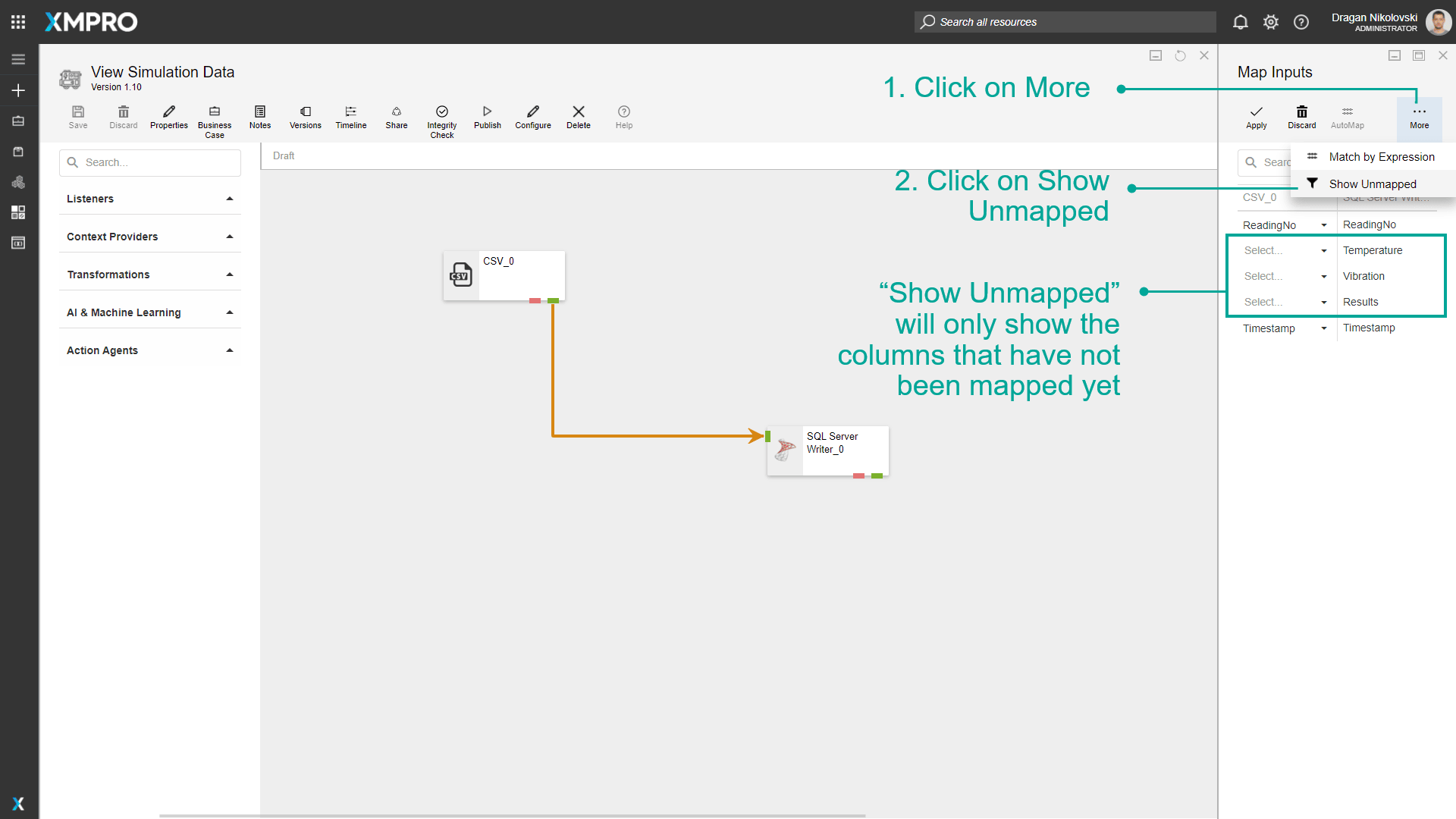
Task: Click the More options button
Action: point(1419,117)
